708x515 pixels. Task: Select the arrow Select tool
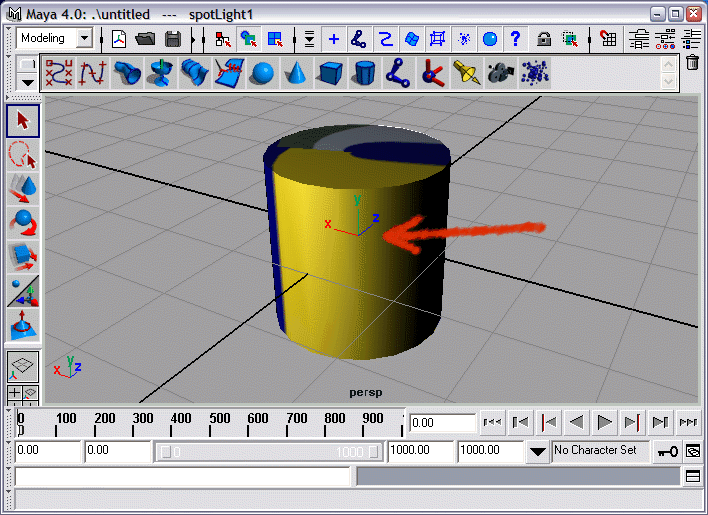pyautogui.click(x=23, y=121)
